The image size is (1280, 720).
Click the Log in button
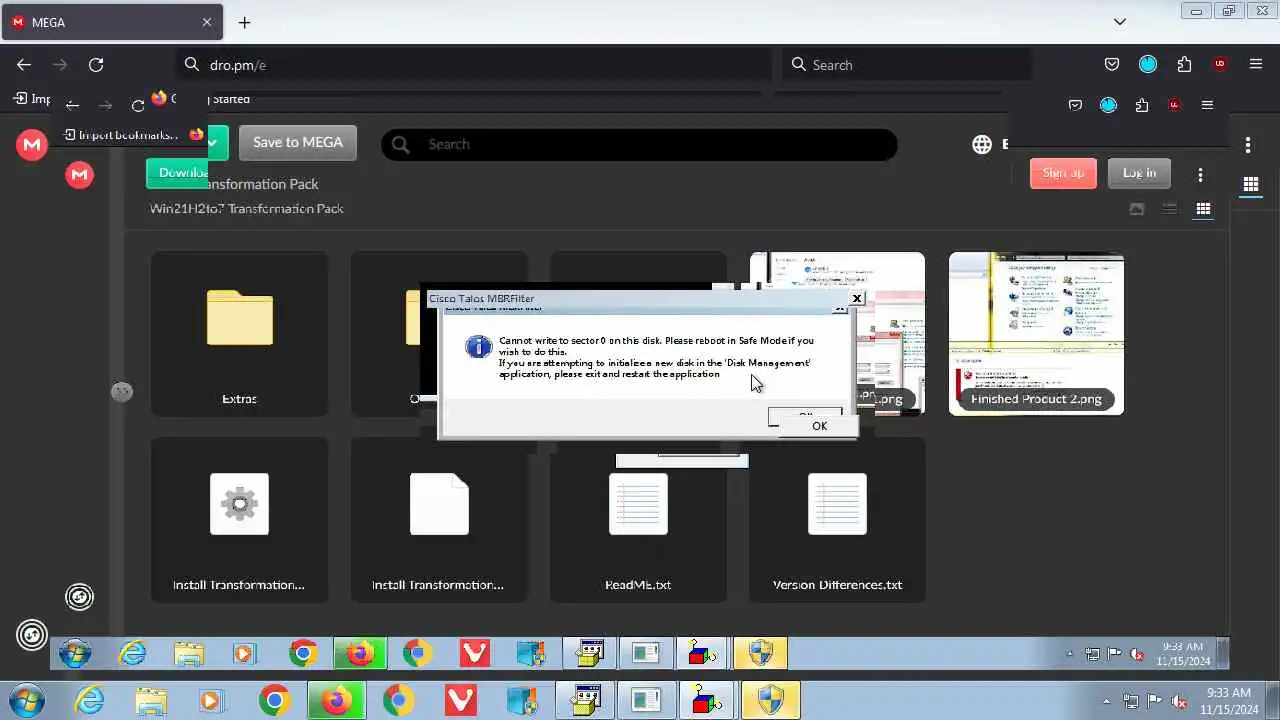[x=1139, y=173]
